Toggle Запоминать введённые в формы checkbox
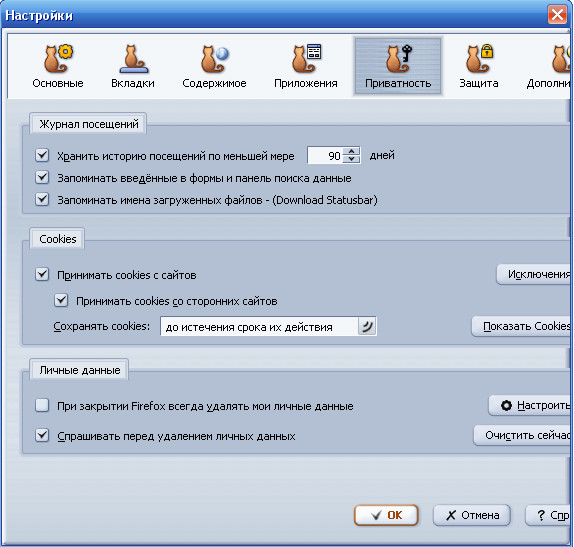The image size is (574, 547). coord(42,178)
